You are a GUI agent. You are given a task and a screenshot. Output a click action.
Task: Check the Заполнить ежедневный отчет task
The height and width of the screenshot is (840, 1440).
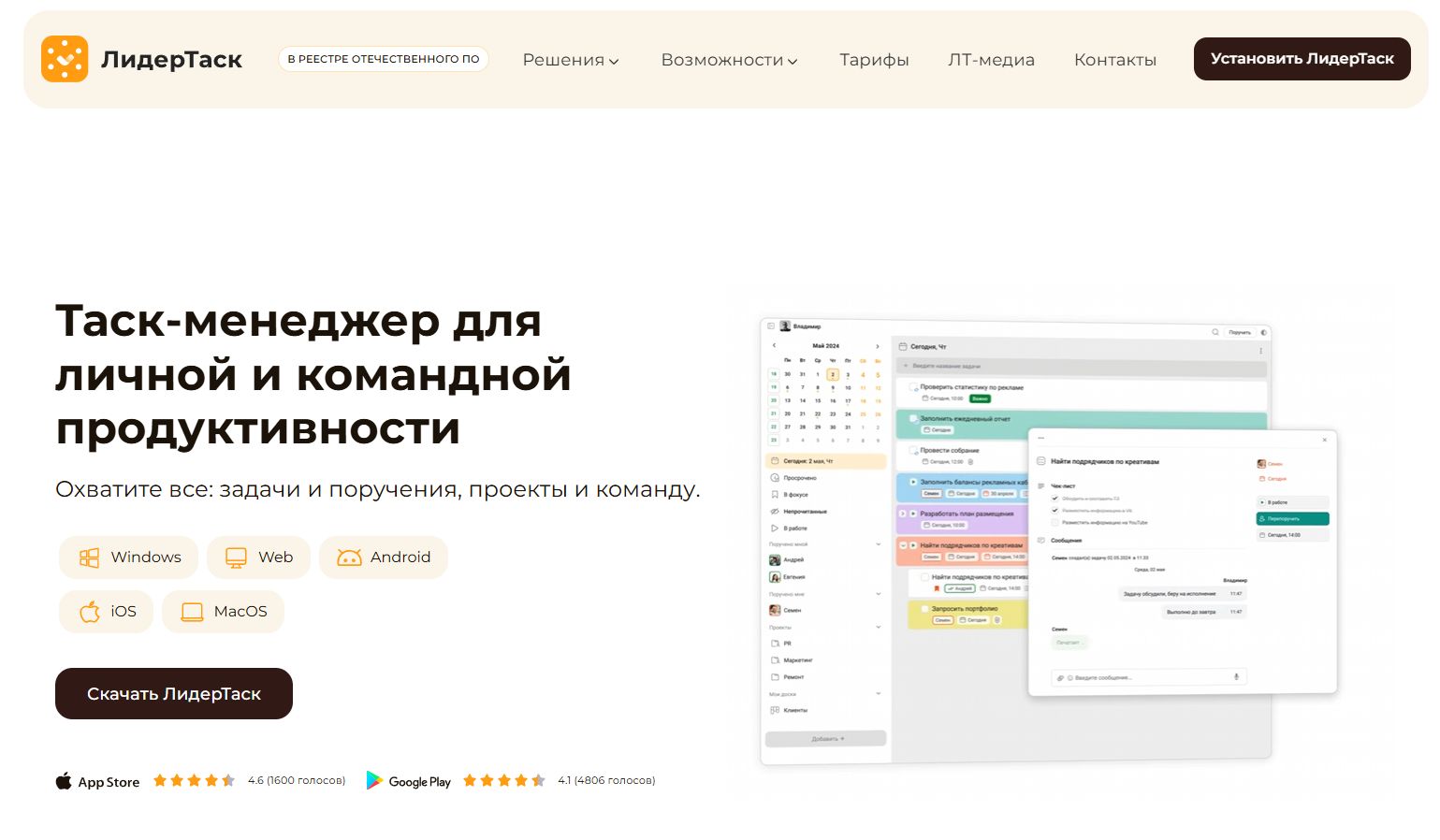(x=914, y=418)
